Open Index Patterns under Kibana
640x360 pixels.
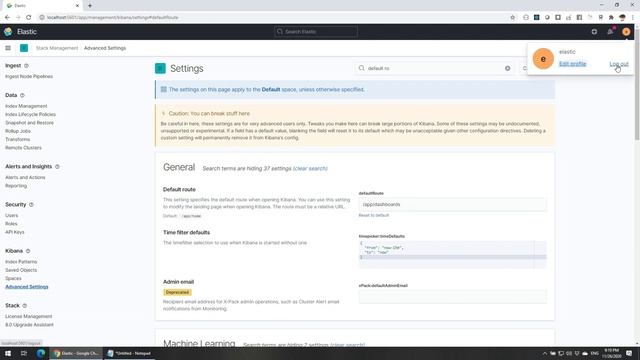point(21,262)
